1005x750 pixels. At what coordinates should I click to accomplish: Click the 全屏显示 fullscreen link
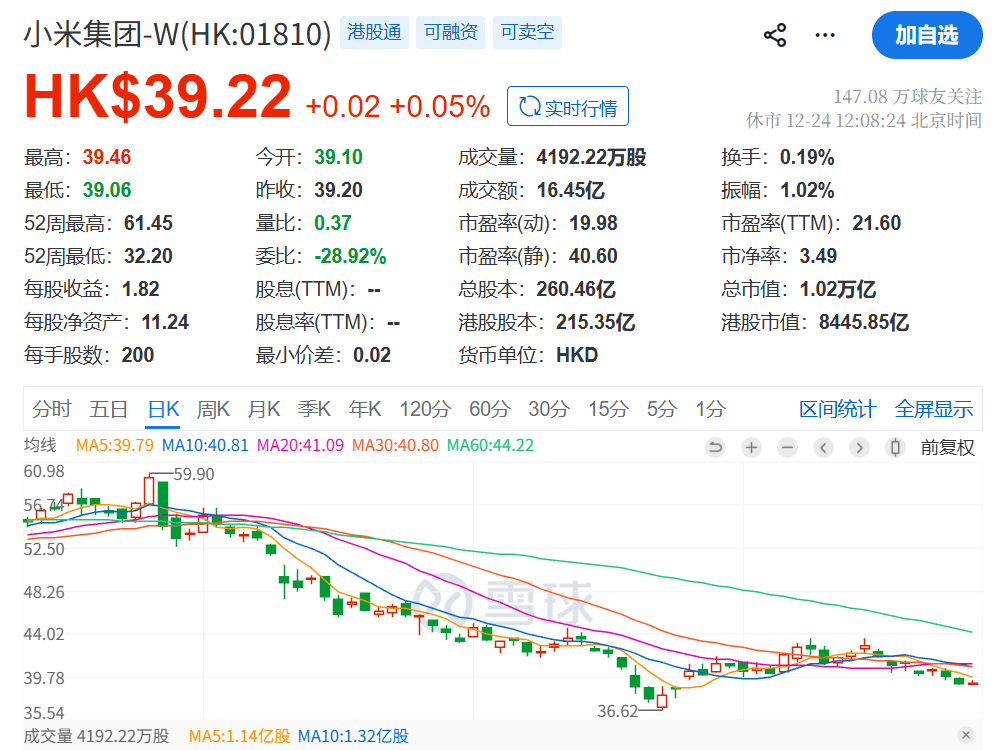pyautogui.click(x=933, y=409)
